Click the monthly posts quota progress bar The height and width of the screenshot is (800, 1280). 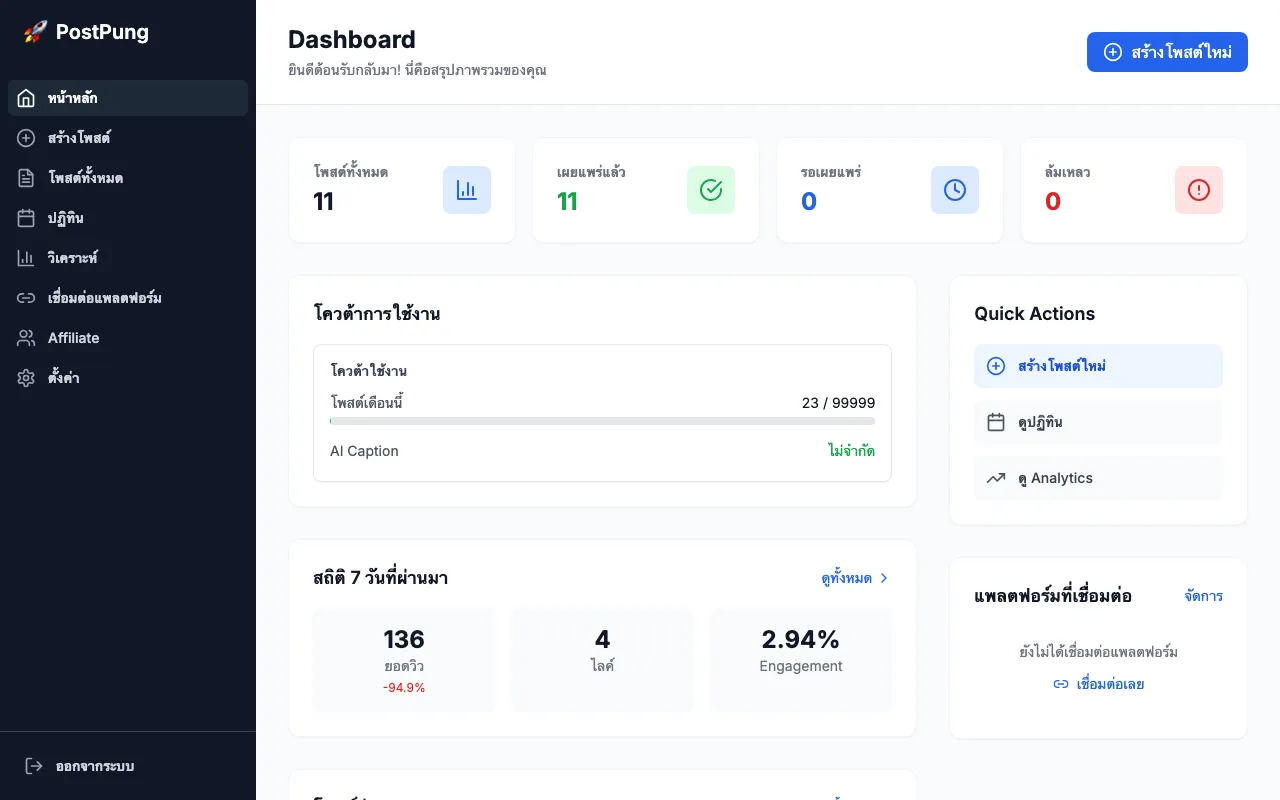tap(602, 421)
